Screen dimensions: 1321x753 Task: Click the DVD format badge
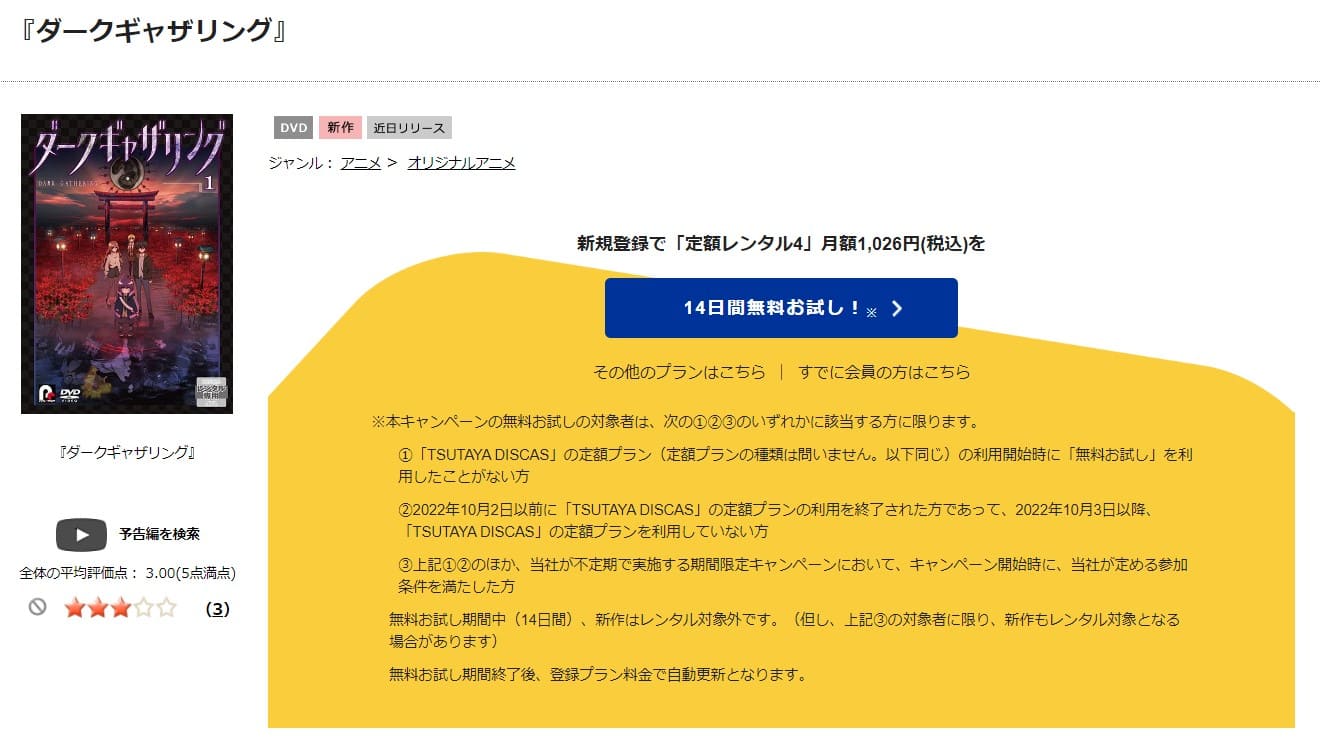tap(292, 127)
